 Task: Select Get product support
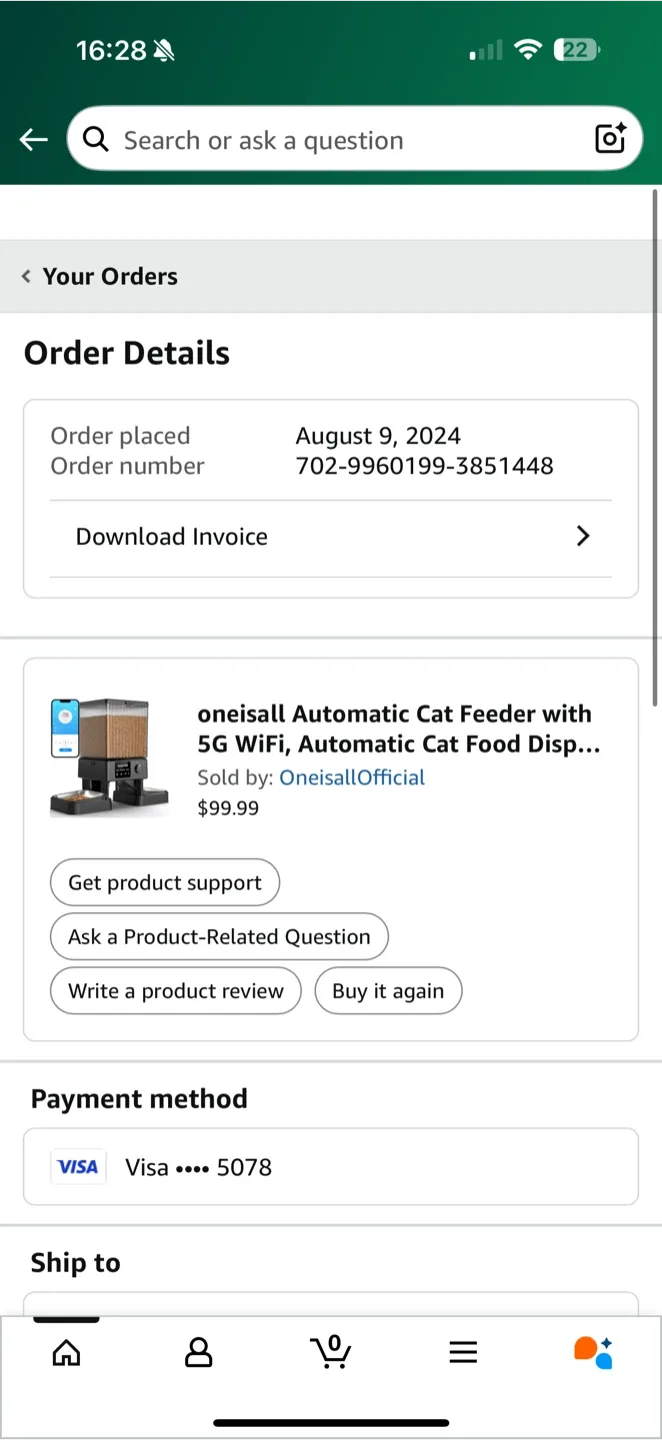pos(164,882)
